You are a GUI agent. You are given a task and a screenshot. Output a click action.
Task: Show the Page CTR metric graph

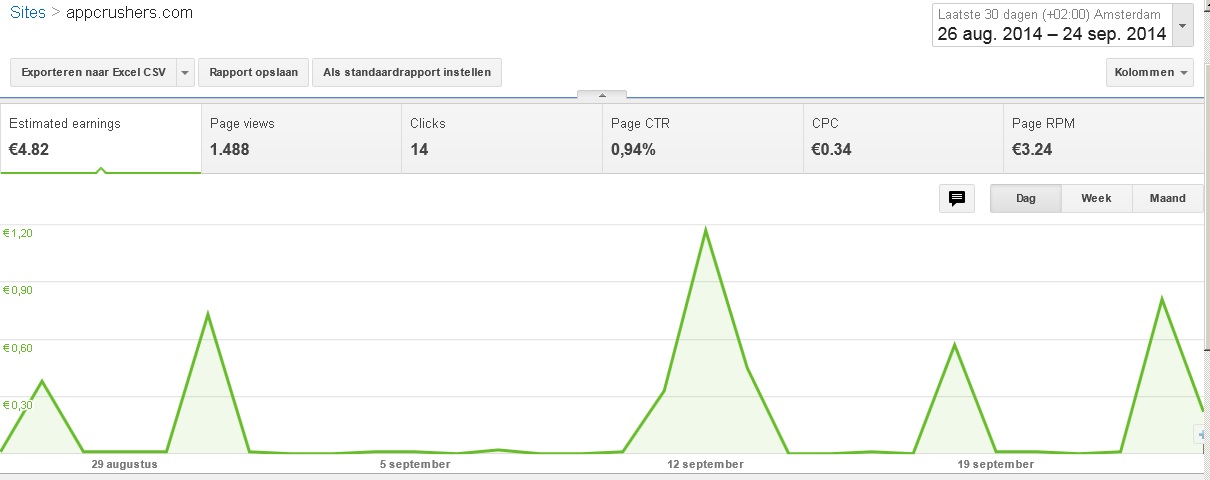click(702, 138)
